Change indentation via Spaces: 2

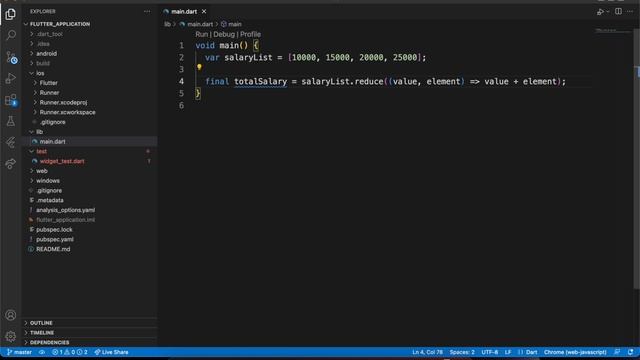tap(462, 352)
